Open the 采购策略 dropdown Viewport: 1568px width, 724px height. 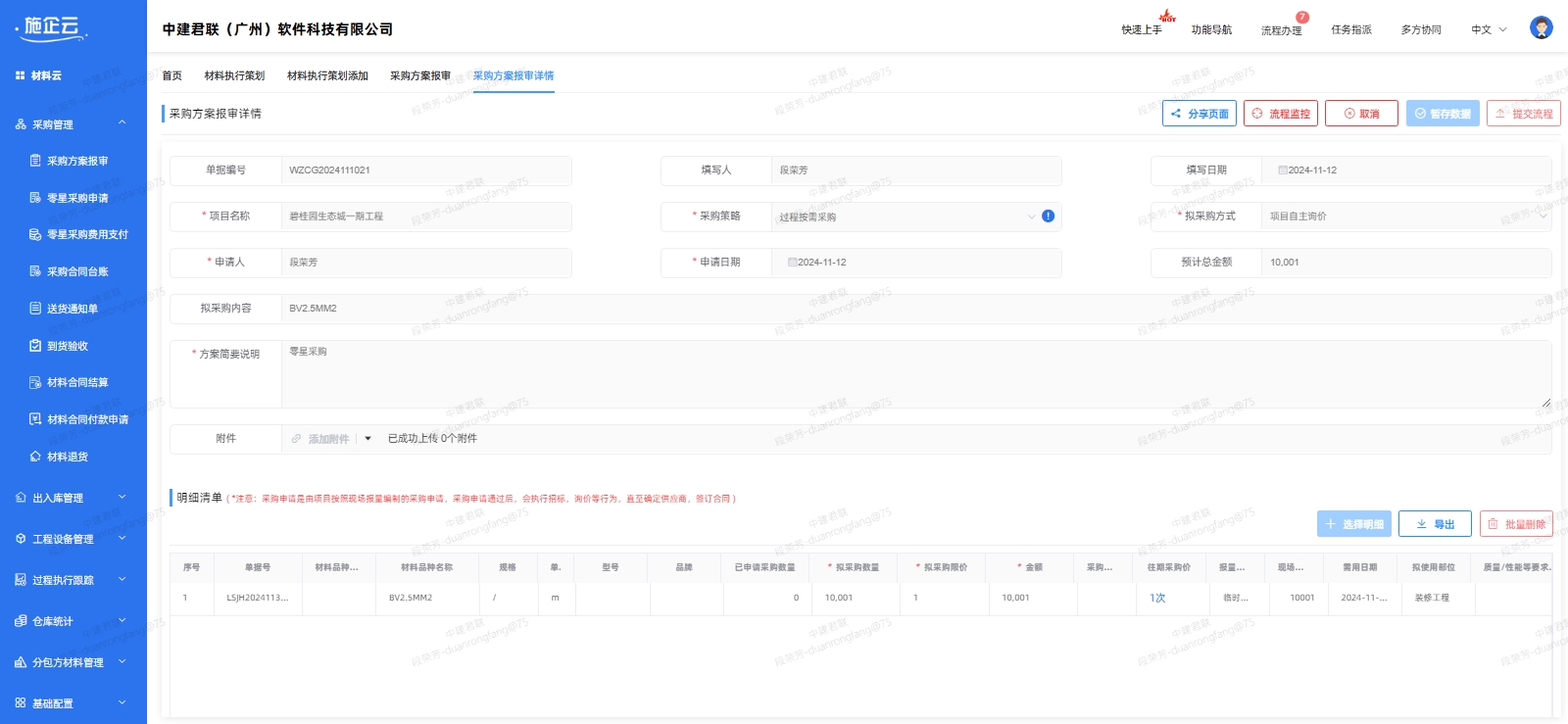pyautogui.click(x=906, y=217)
